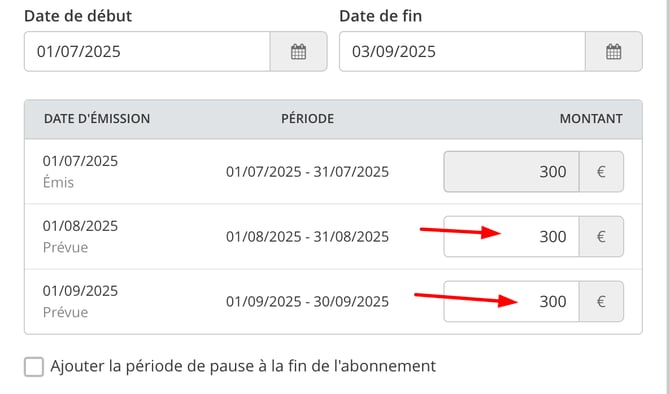Open the start date calendar picker
Viewport: 670px width, 394px height.
pos(298,52)
